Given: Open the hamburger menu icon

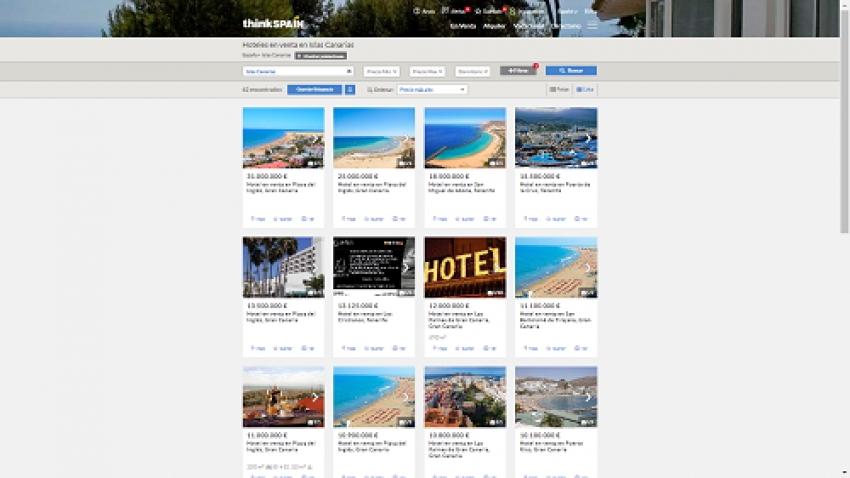Looking at the screenshot, I should (x=592, y=25).
